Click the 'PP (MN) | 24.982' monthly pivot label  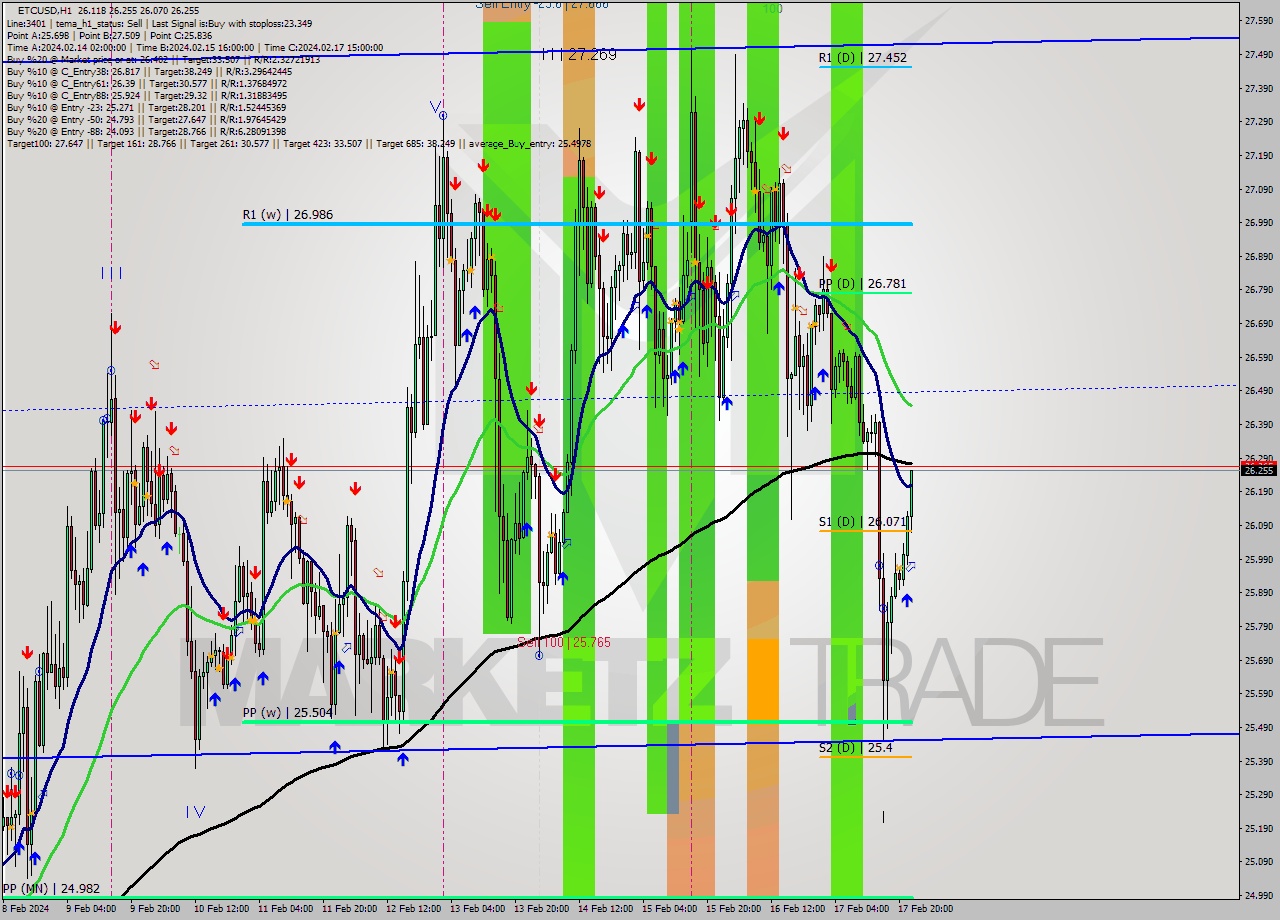click(x=51, y=888)
